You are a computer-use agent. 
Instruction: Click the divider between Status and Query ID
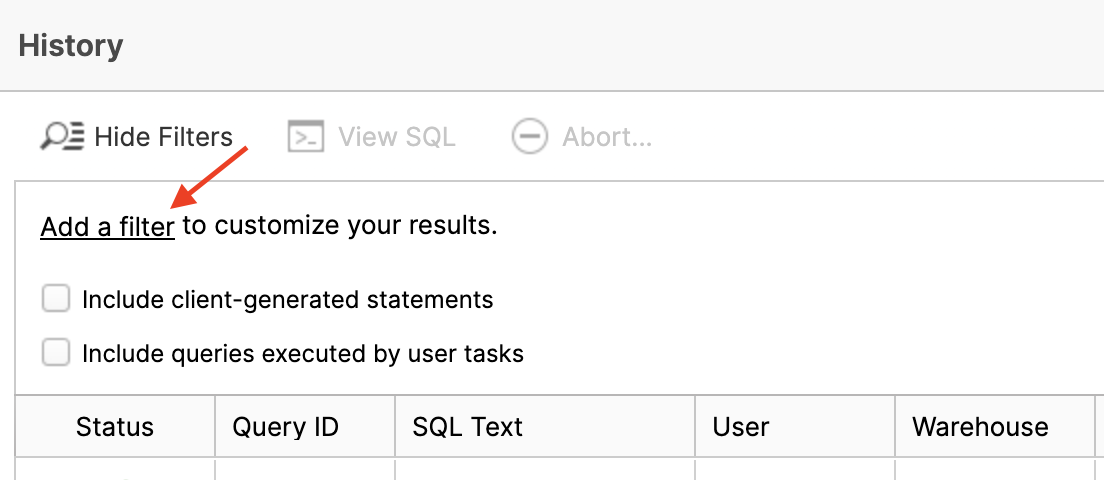215,427
